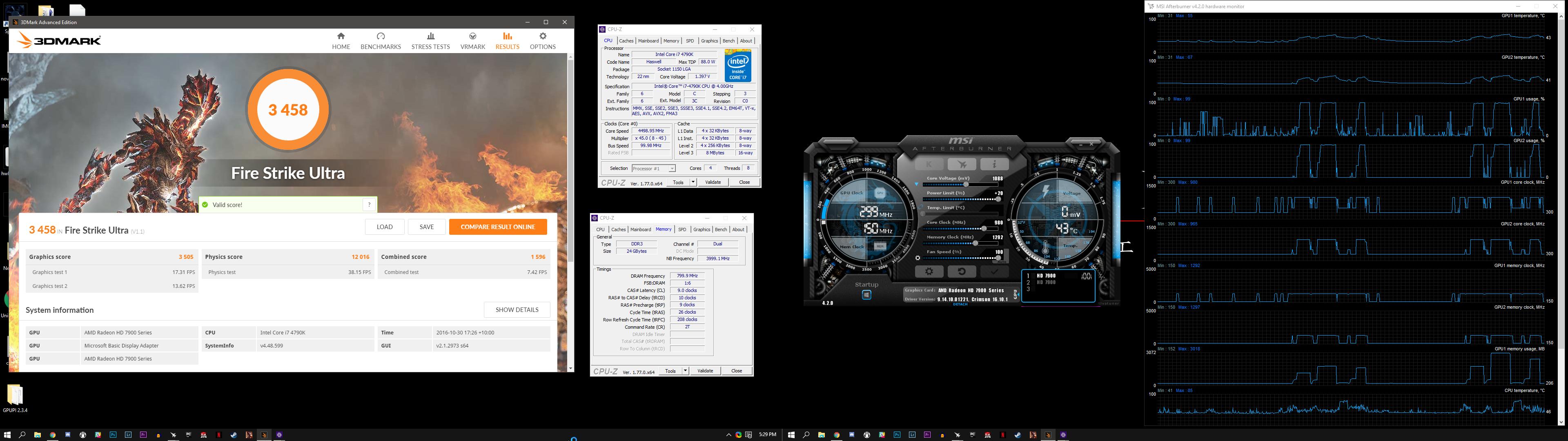Open Afterburner settings gear button
This screenshot has width=1568, height=441.
click(x=929, y=272)
